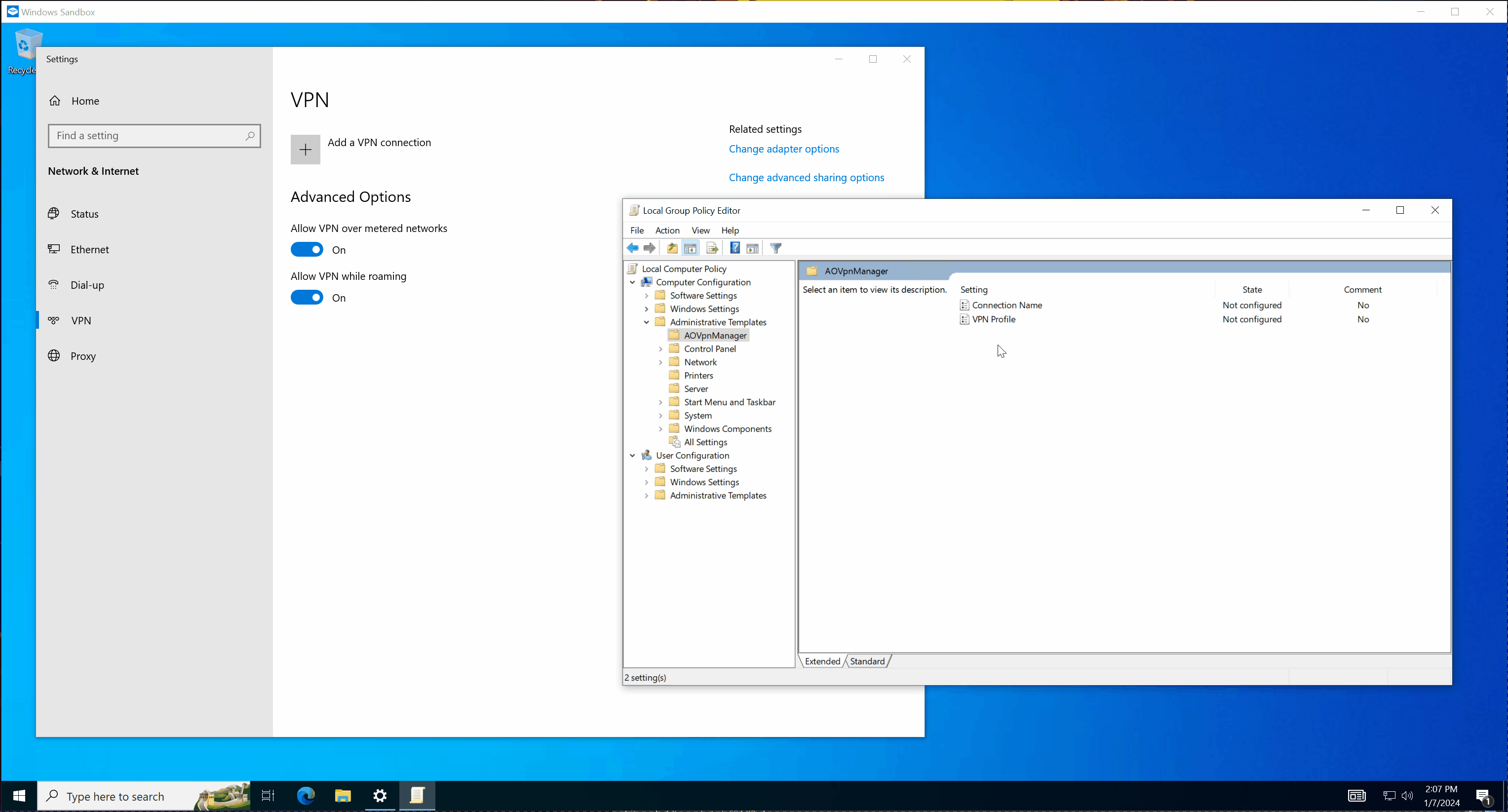Click the Show/Hide Action Pane icon

click(753, 248)
